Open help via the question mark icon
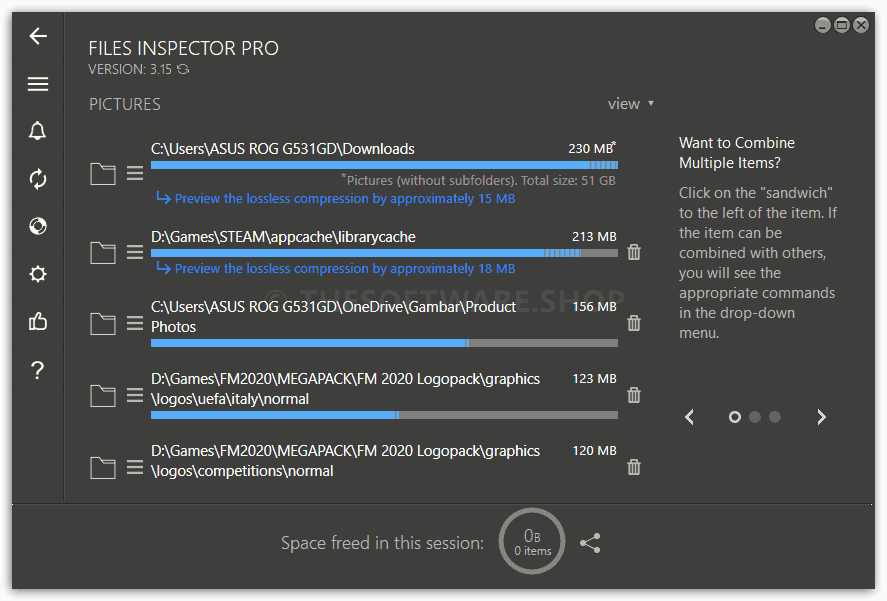This screenshot has height=601, width=887. click(38, 370)
